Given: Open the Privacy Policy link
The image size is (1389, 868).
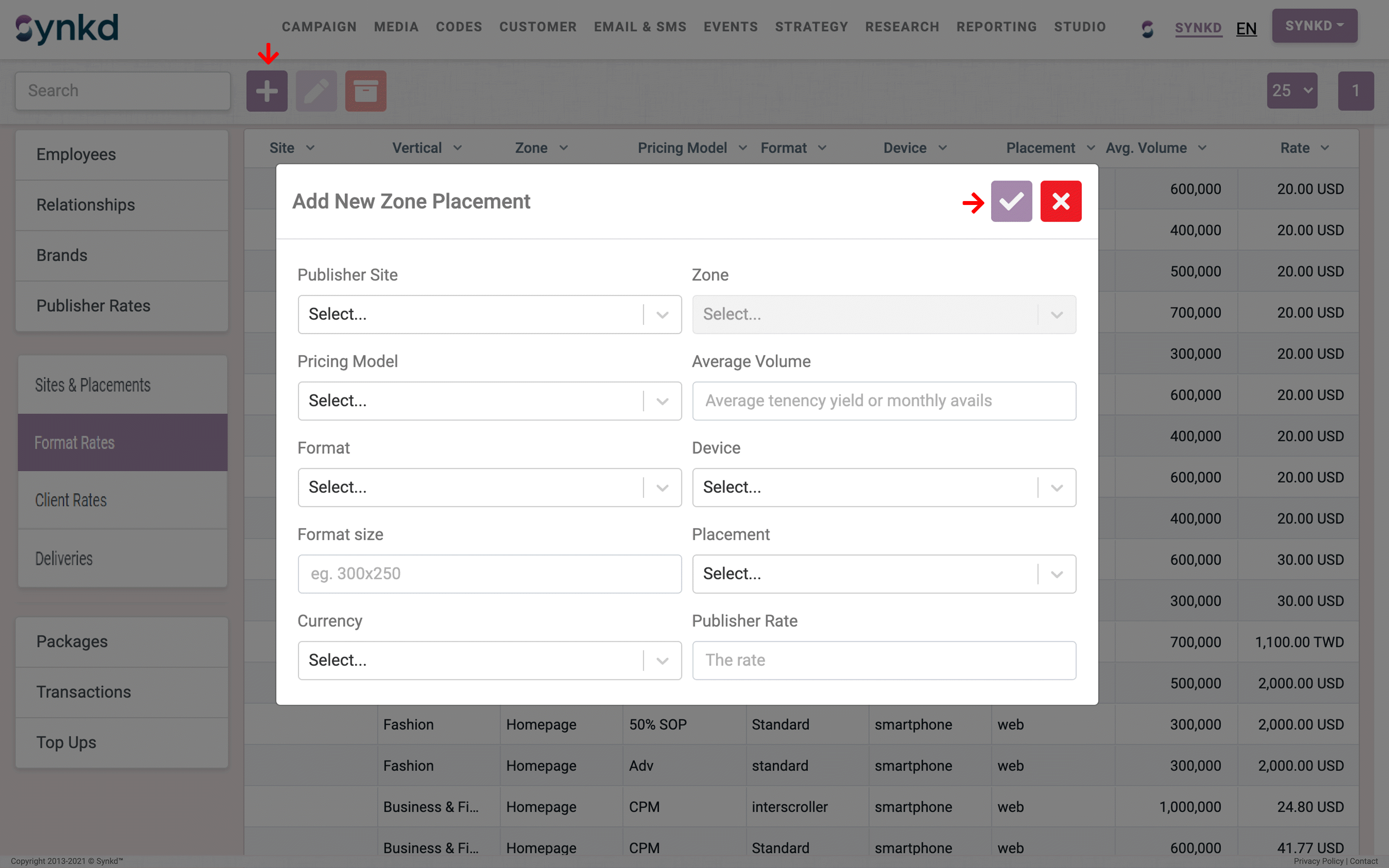Looking at the screenshot, I should point(1319,861).
